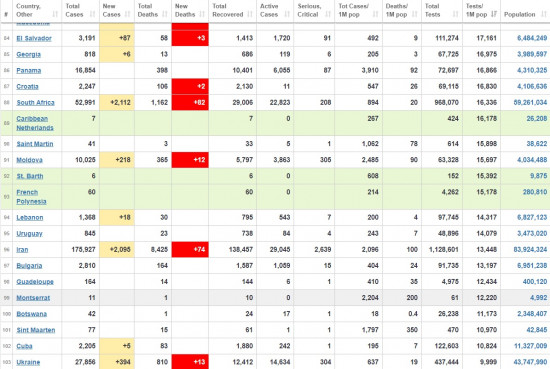Sort by Active Cases column arrows
The image size is (550, 369).
point(287,14)
